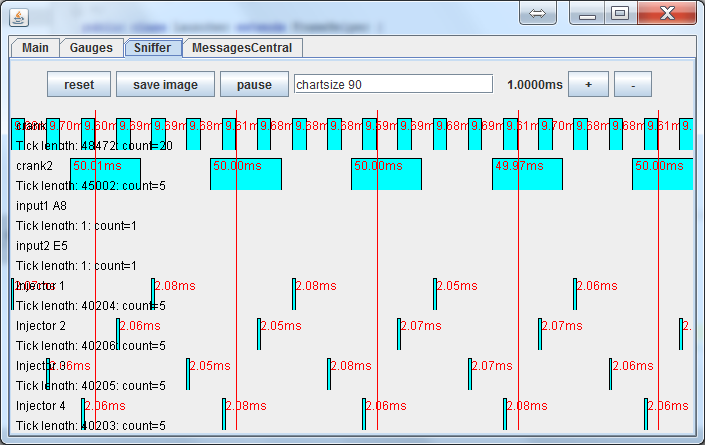Select the Sniffer tab
Screen dimensions: 705x445
pyautogui.click(x=153, y=48)
